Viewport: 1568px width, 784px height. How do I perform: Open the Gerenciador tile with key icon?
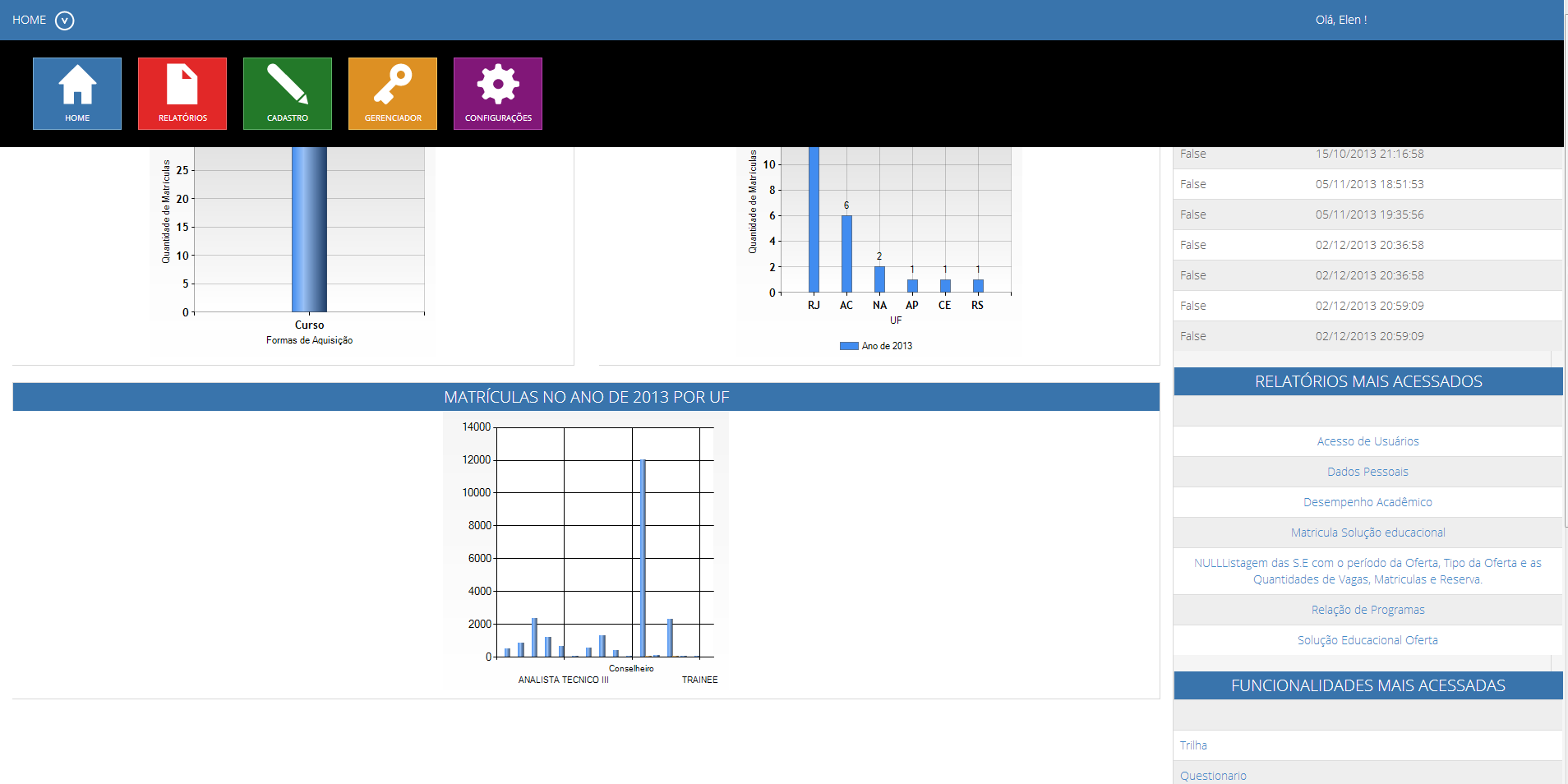click(393, 94)
